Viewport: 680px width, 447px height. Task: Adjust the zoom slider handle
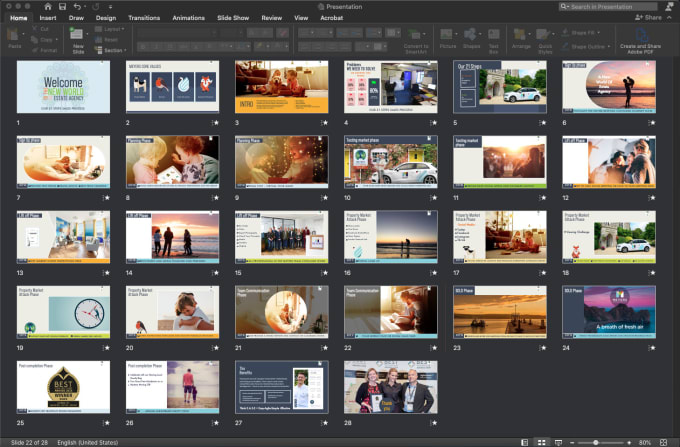point(595,443)
